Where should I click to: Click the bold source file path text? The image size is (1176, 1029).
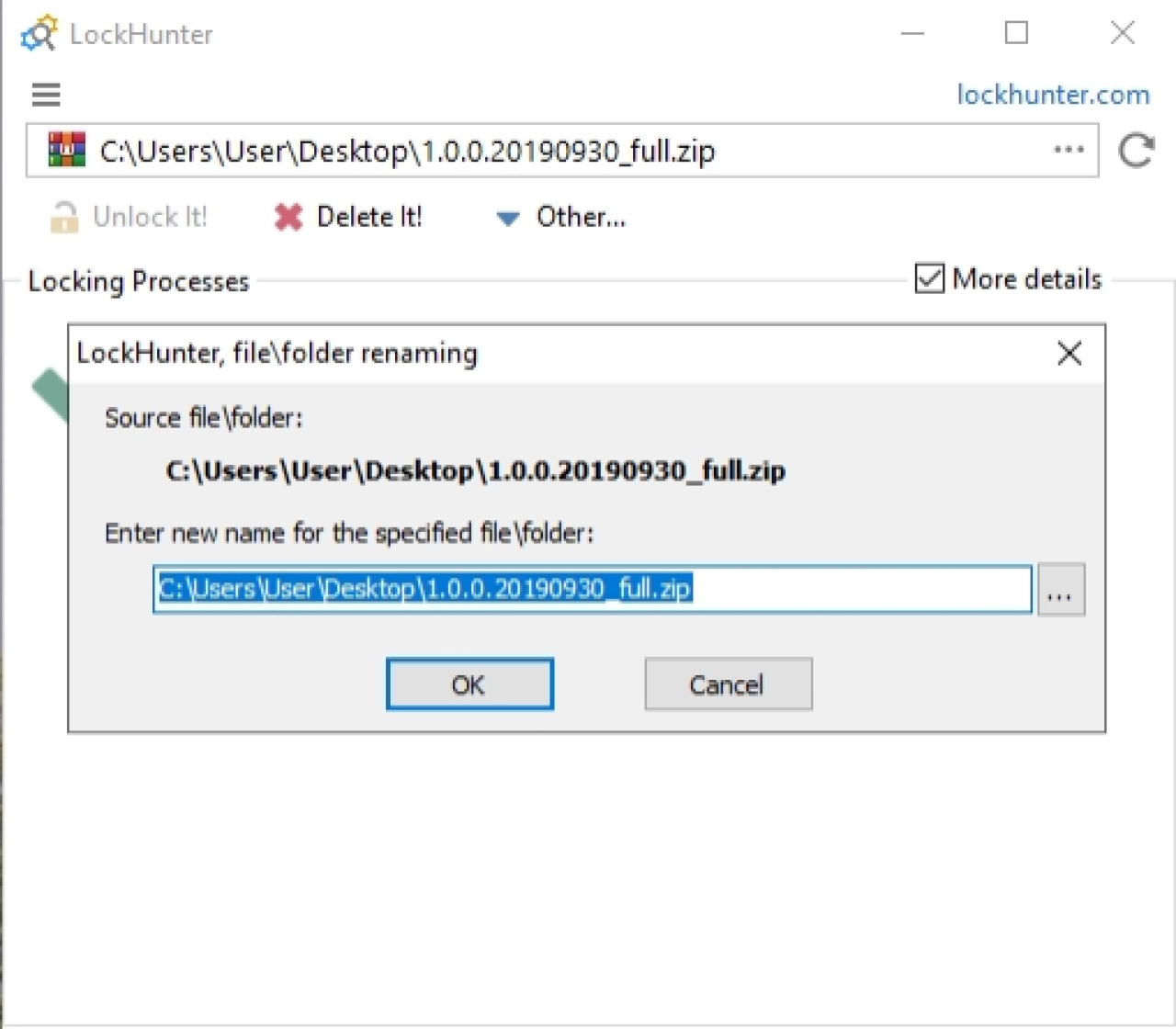coord(476,471)
